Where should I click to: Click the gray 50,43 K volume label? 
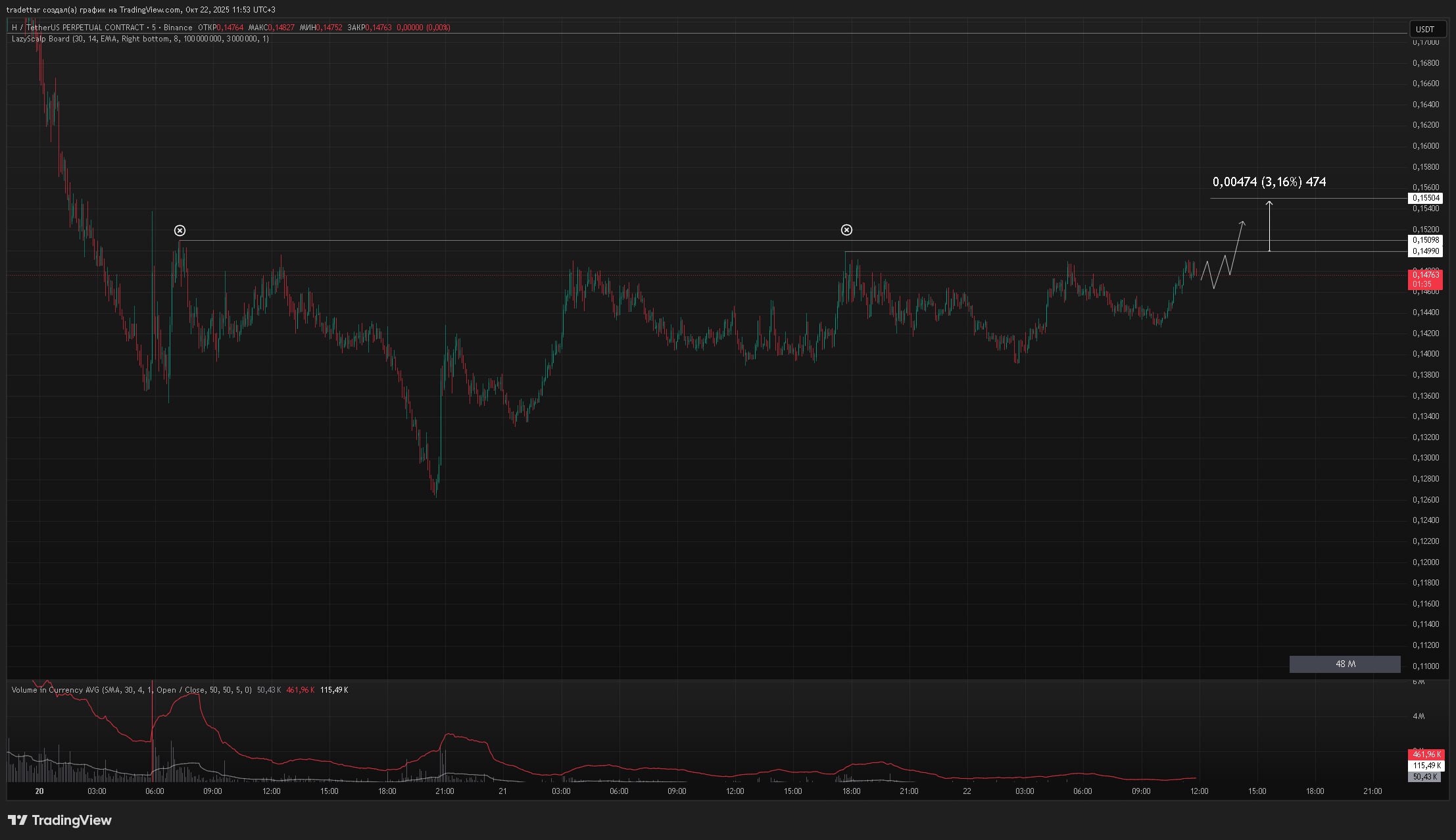click(1424, 777)
